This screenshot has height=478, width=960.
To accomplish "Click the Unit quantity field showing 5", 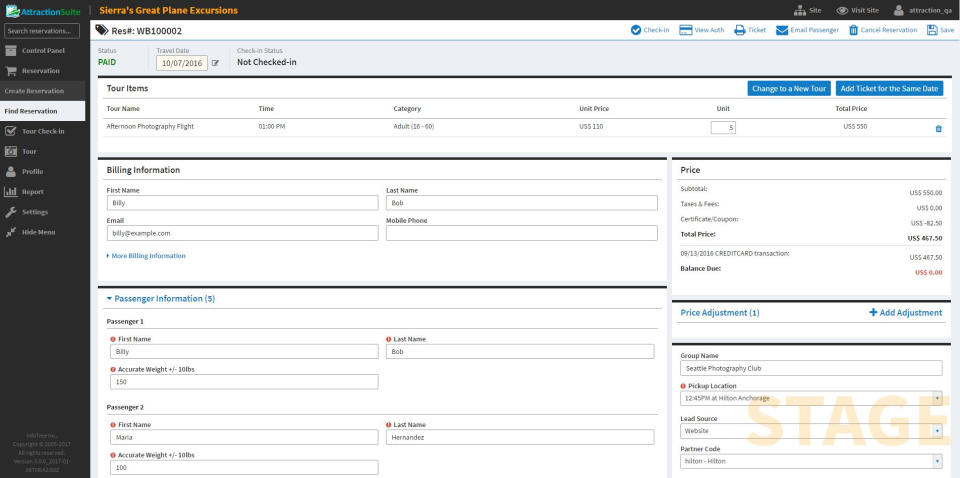I will 723,128.
